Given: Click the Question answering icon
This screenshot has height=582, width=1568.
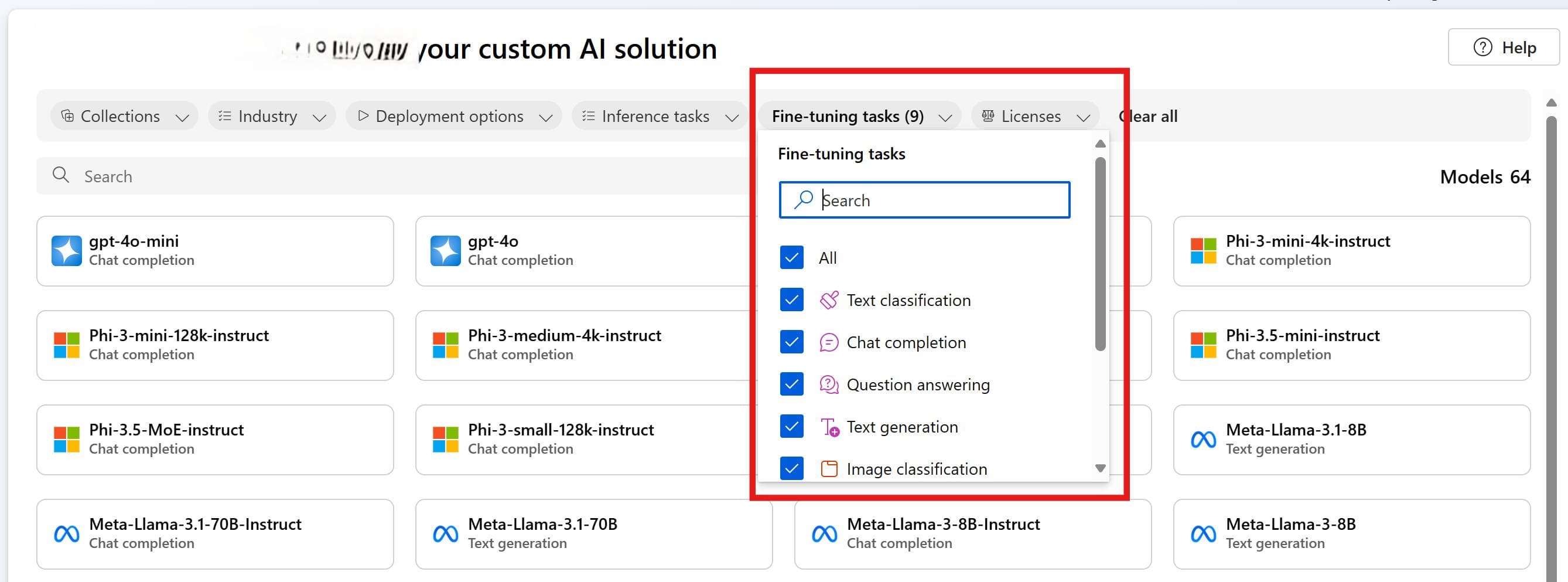Looking at the screenshot, I should pyautogui.click(x=829, y=384).
